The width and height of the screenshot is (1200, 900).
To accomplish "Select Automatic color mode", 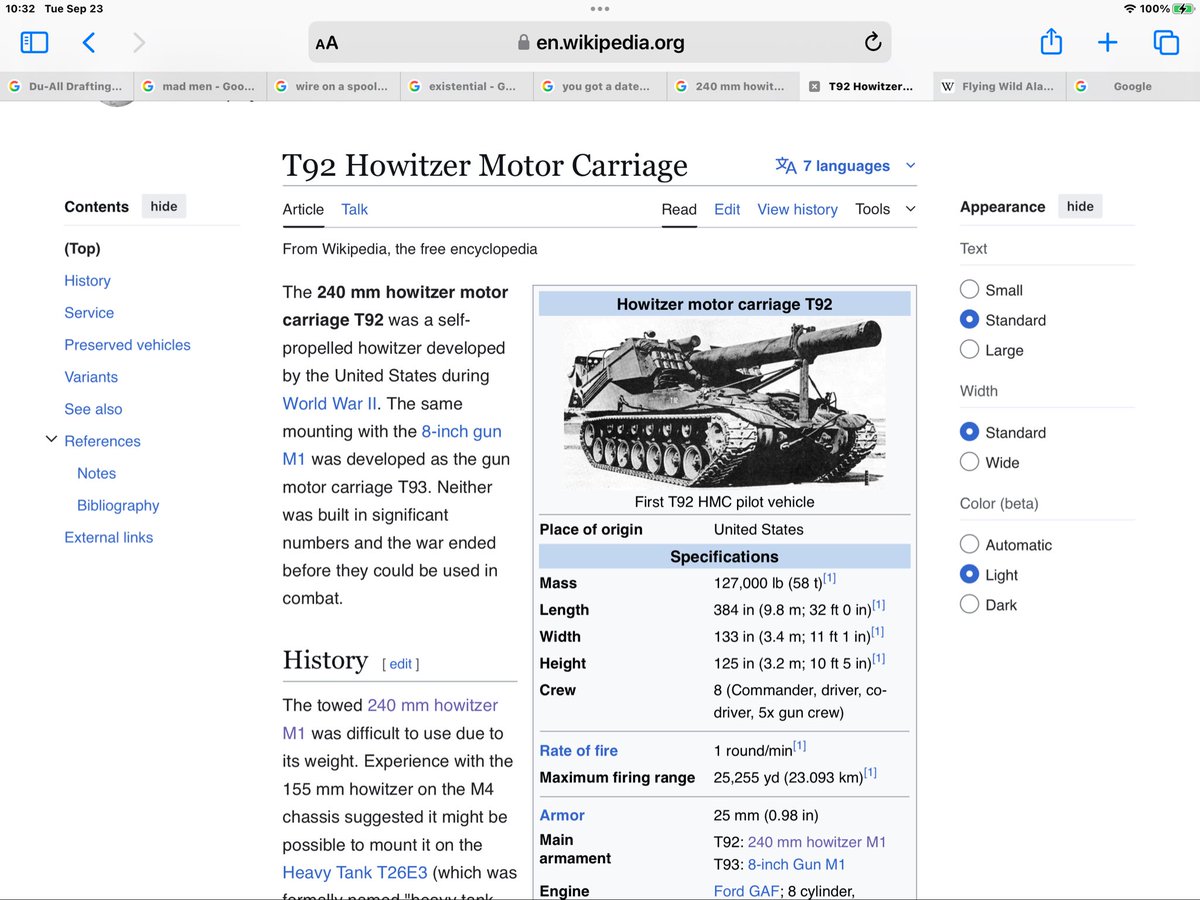I will click(x=969, y=545).
